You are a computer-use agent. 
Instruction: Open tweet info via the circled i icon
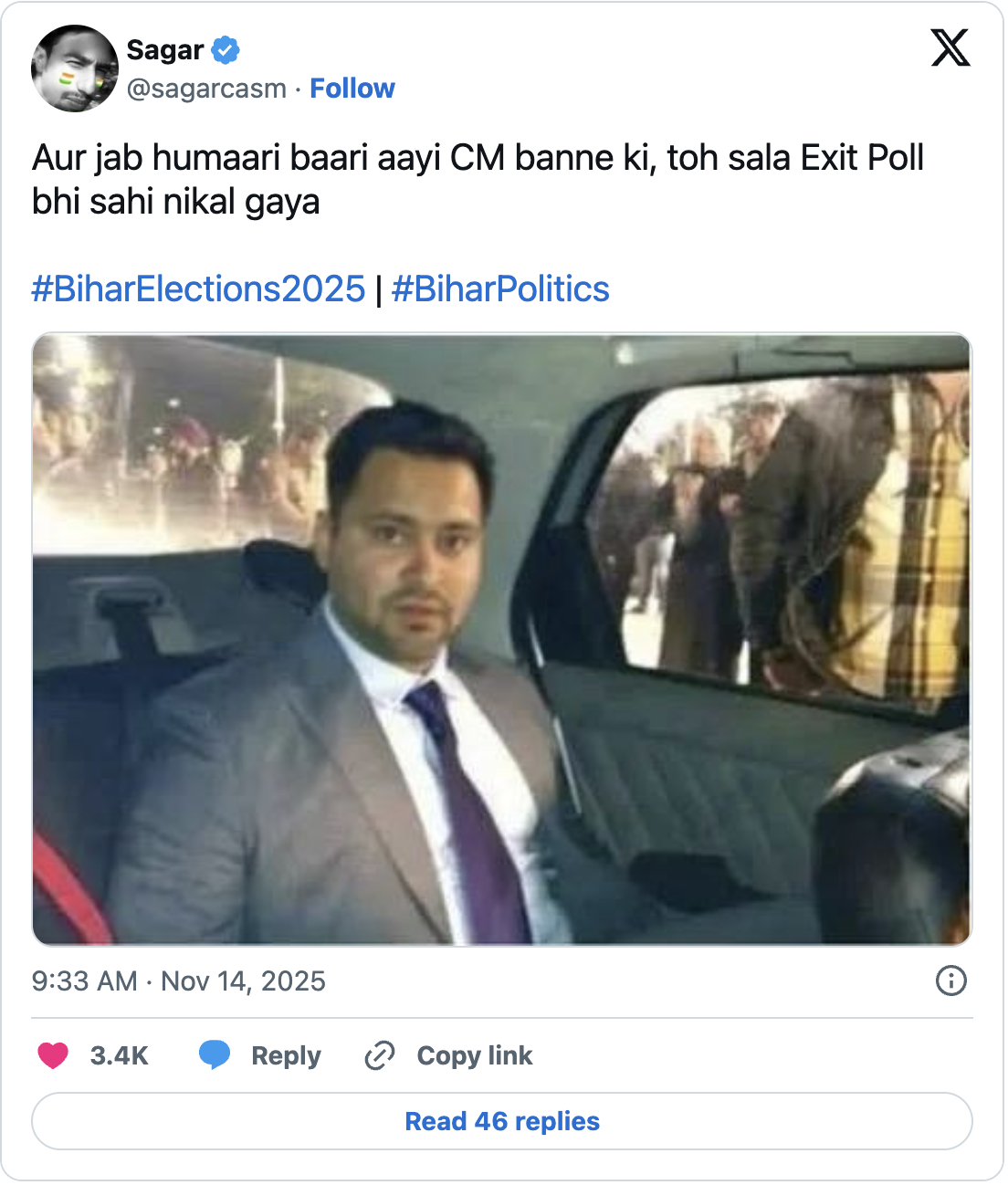pyautogui.click(x=952, y=981)
